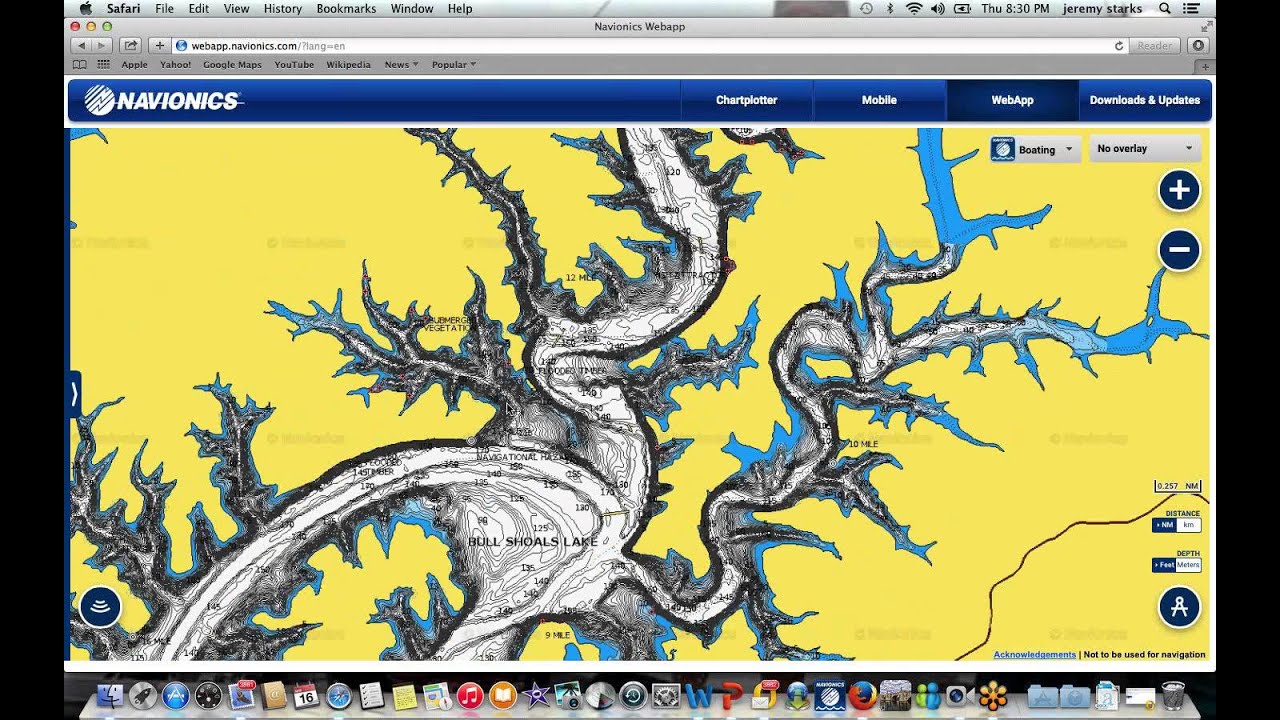Click the jeremy starks user menu
The width and height of the screenshot is (1280, 720).
[x=1102, y=8]
